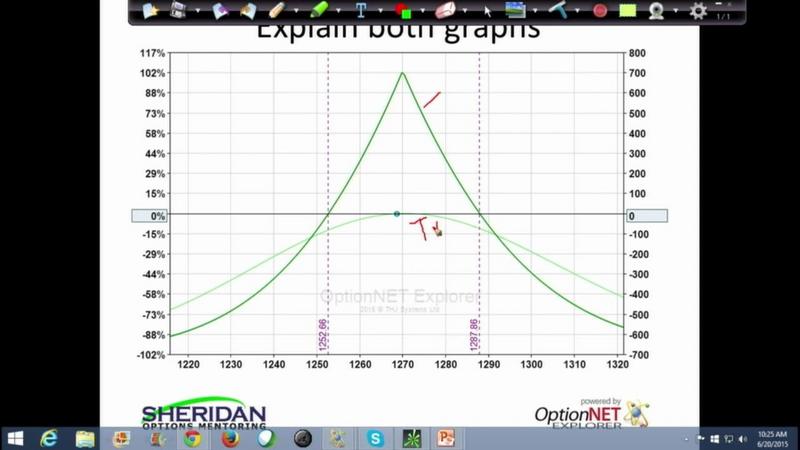Click the blue current-price dot on the chart
The width and height of the screenshot is (800, 450).
pos(396,214)
